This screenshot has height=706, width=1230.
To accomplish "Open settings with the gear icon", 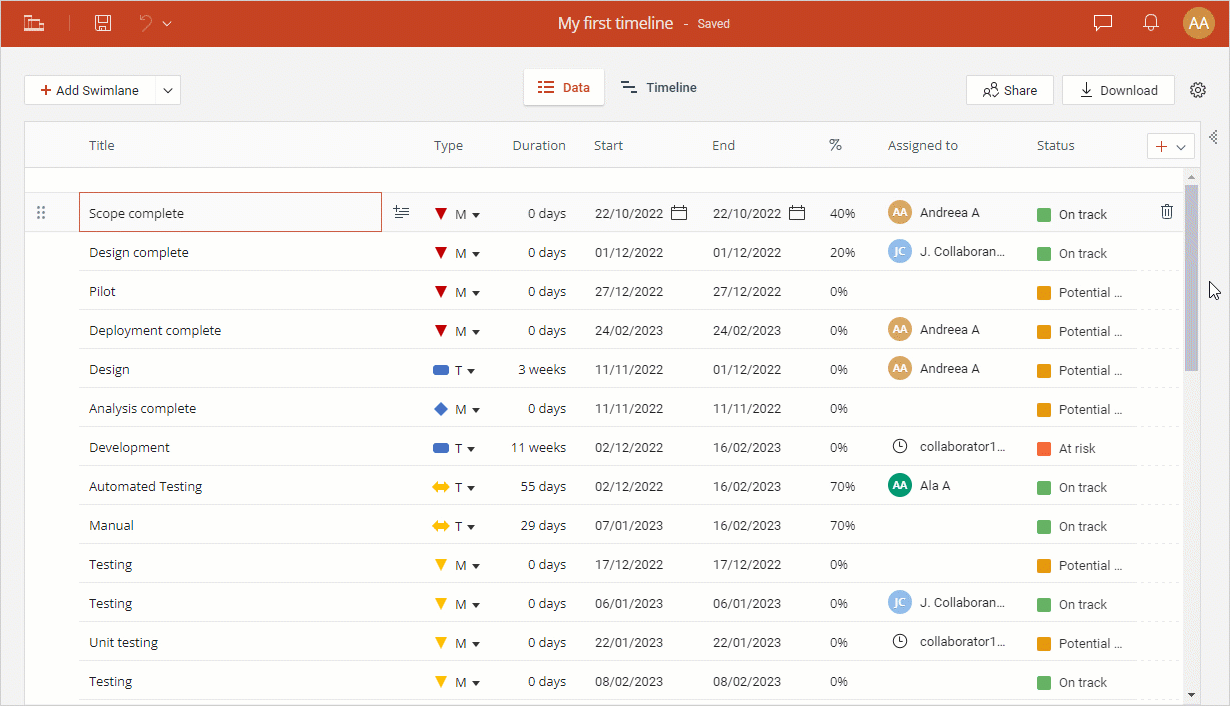I will (x=1198, y=89).
